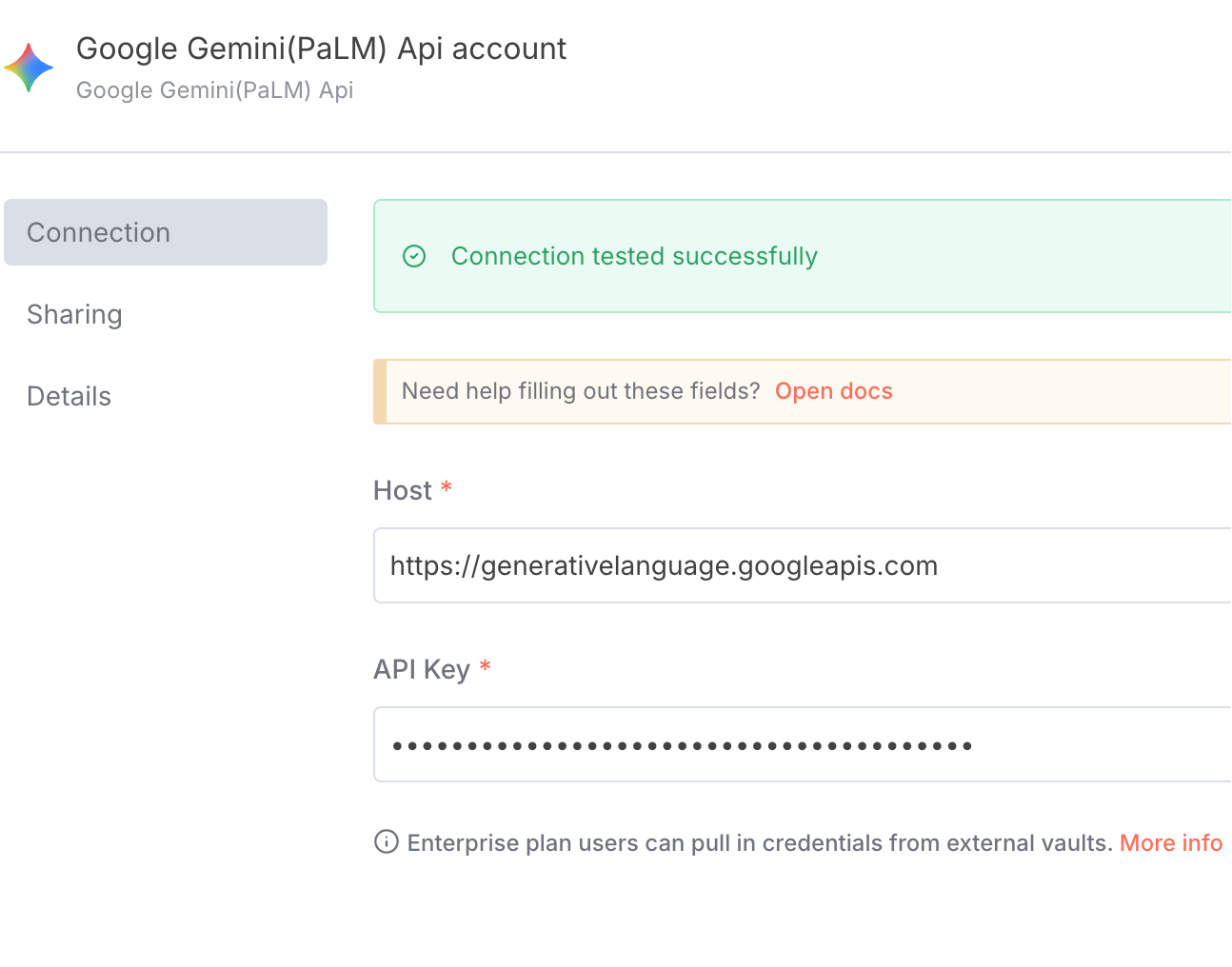
Task: Click the red asterisk next to Host
Action: tap(446, 487)
